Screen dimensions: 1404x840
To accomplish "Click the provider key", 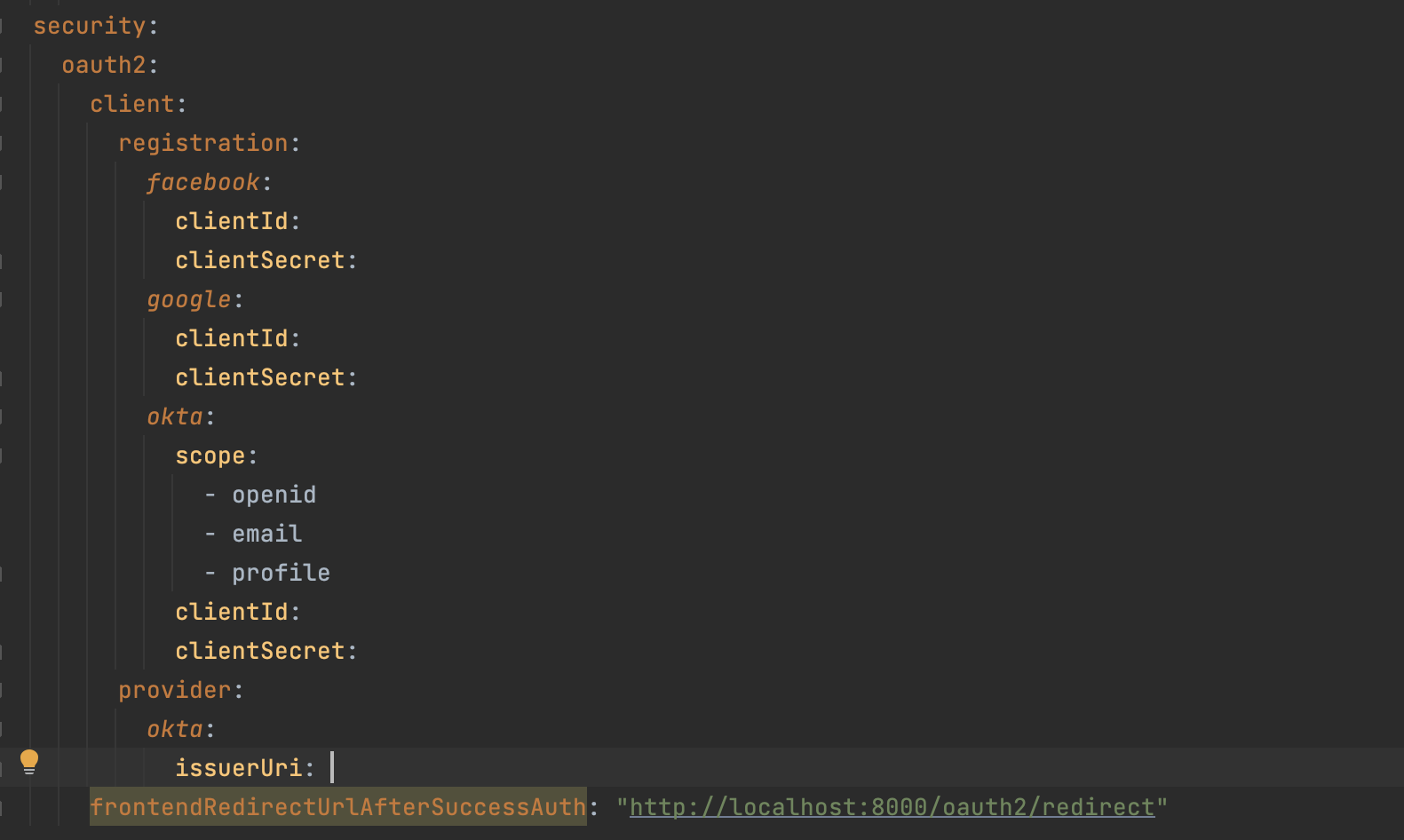I will (174, 690).
